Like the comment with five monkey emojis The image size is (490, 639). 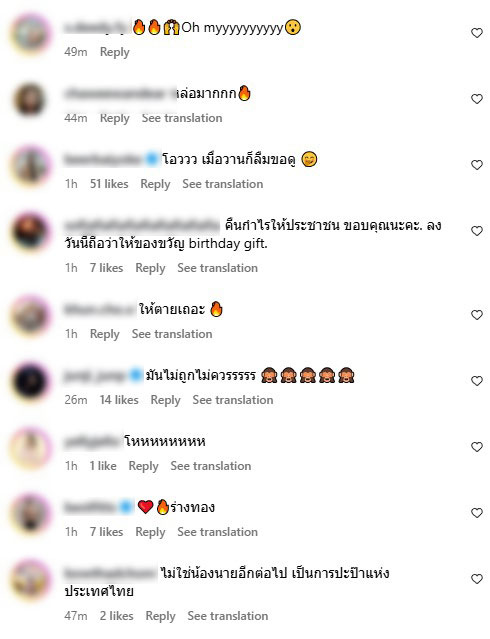477,381
